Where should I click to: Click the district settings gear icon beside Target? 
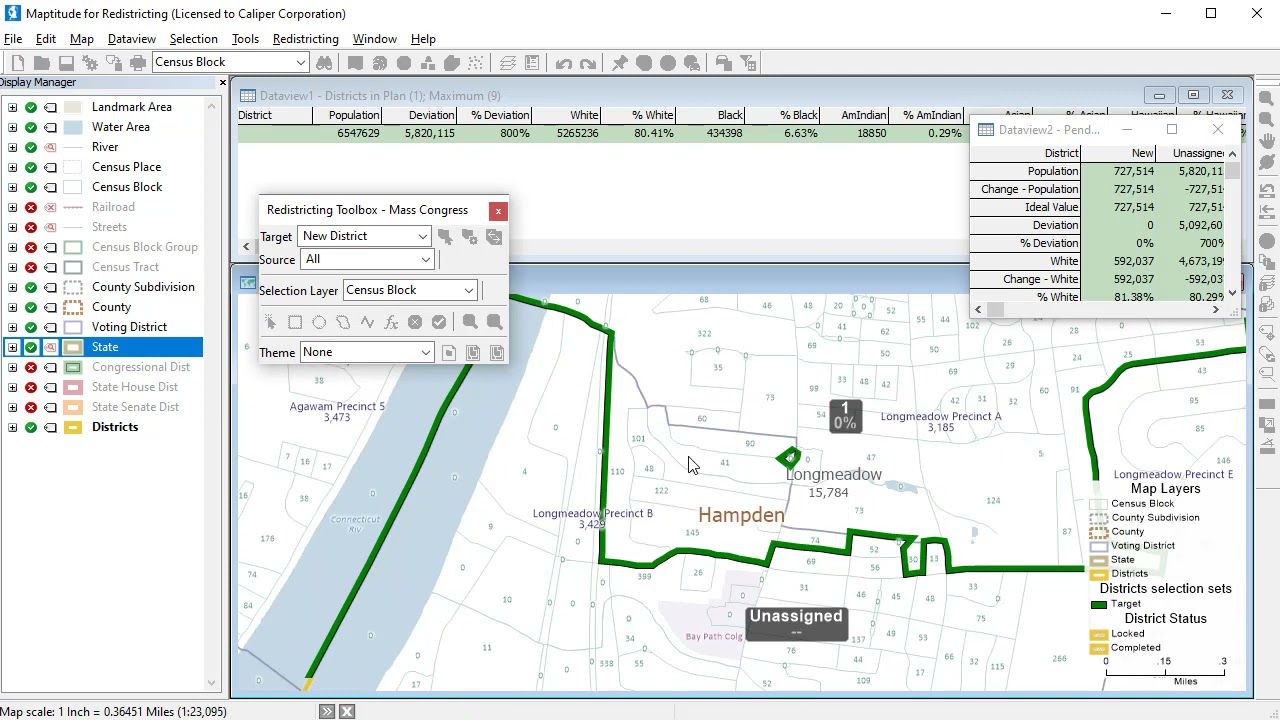pyautogui.click(x=469, y=237)
